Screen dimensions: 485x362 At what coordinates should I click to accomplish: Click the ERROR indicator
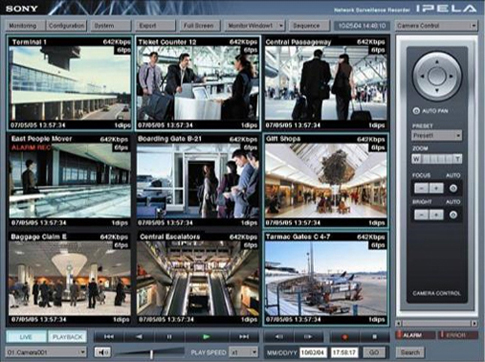[457, 335]
